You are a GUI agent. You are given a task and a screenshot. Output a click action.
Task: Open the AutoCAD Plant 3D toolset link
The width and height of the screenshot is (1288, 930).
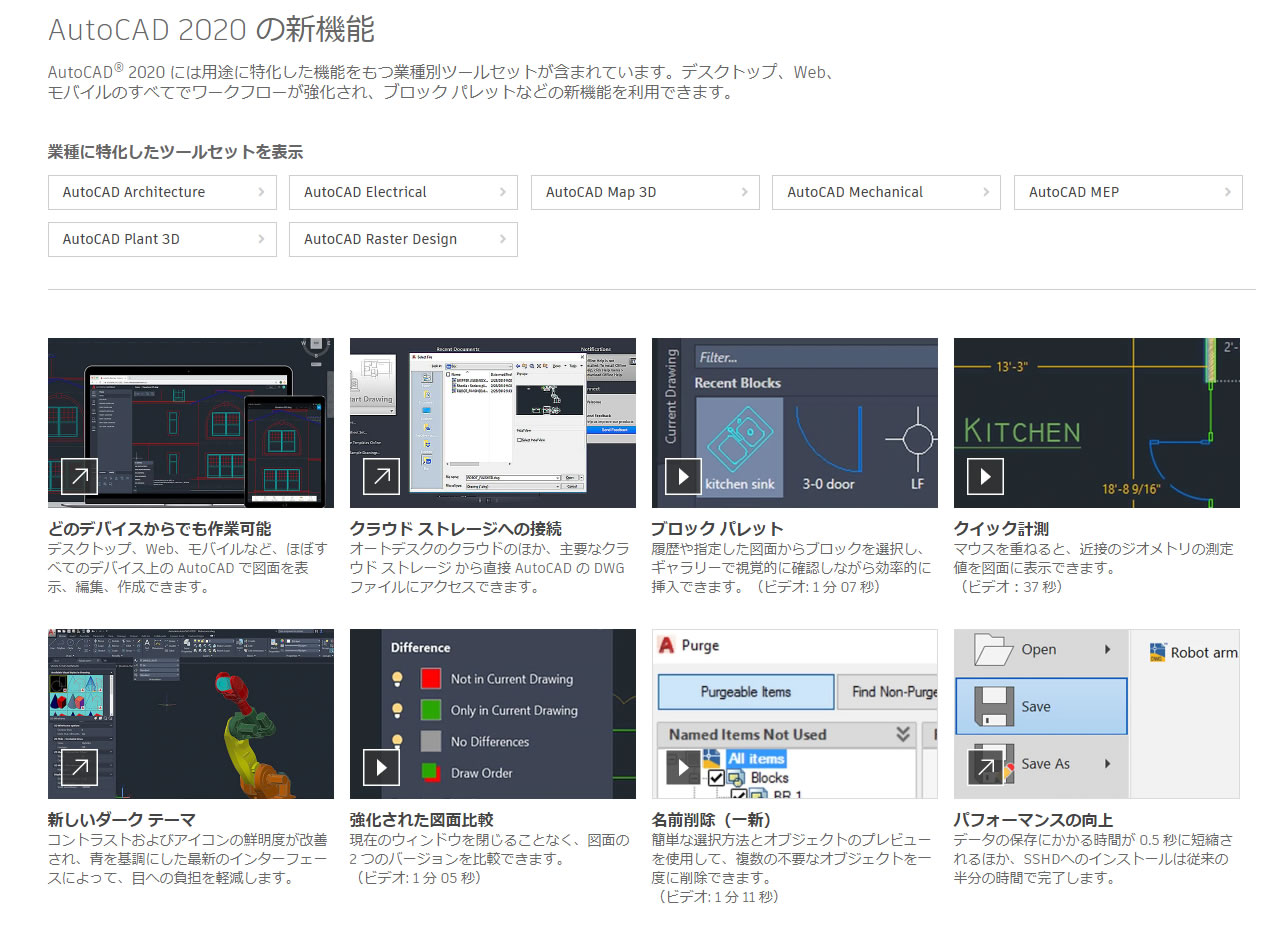pos(162,239)
